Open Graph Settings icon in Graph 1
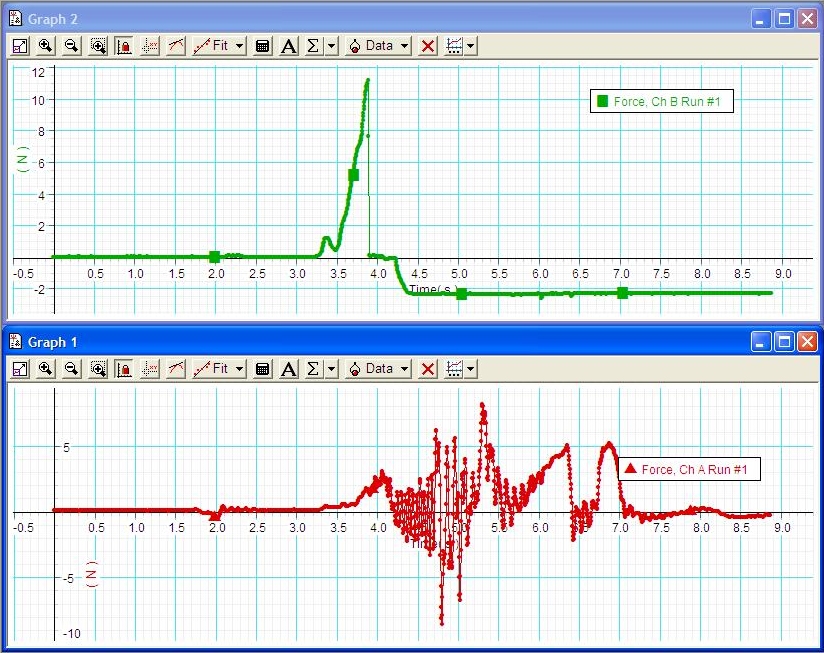The height and width of the screenshot is (653, 824). tap(454, 369)
